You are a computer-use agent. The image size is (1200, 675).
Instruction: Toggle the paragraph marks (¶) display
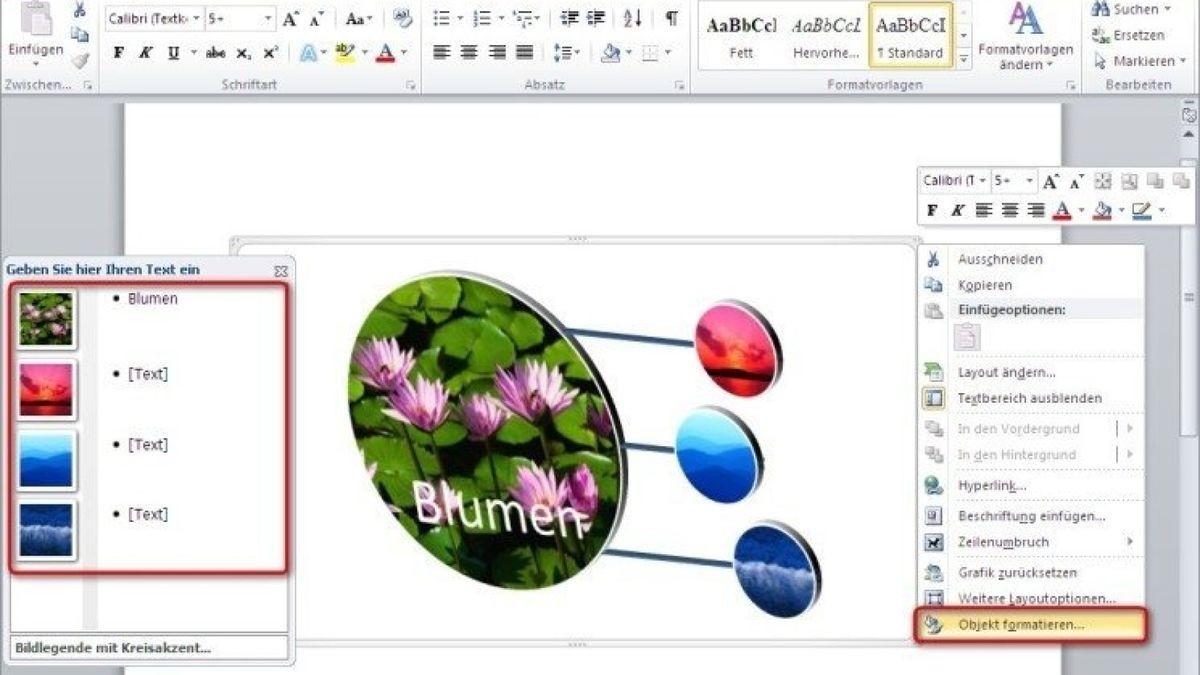[x=671, y=20]
